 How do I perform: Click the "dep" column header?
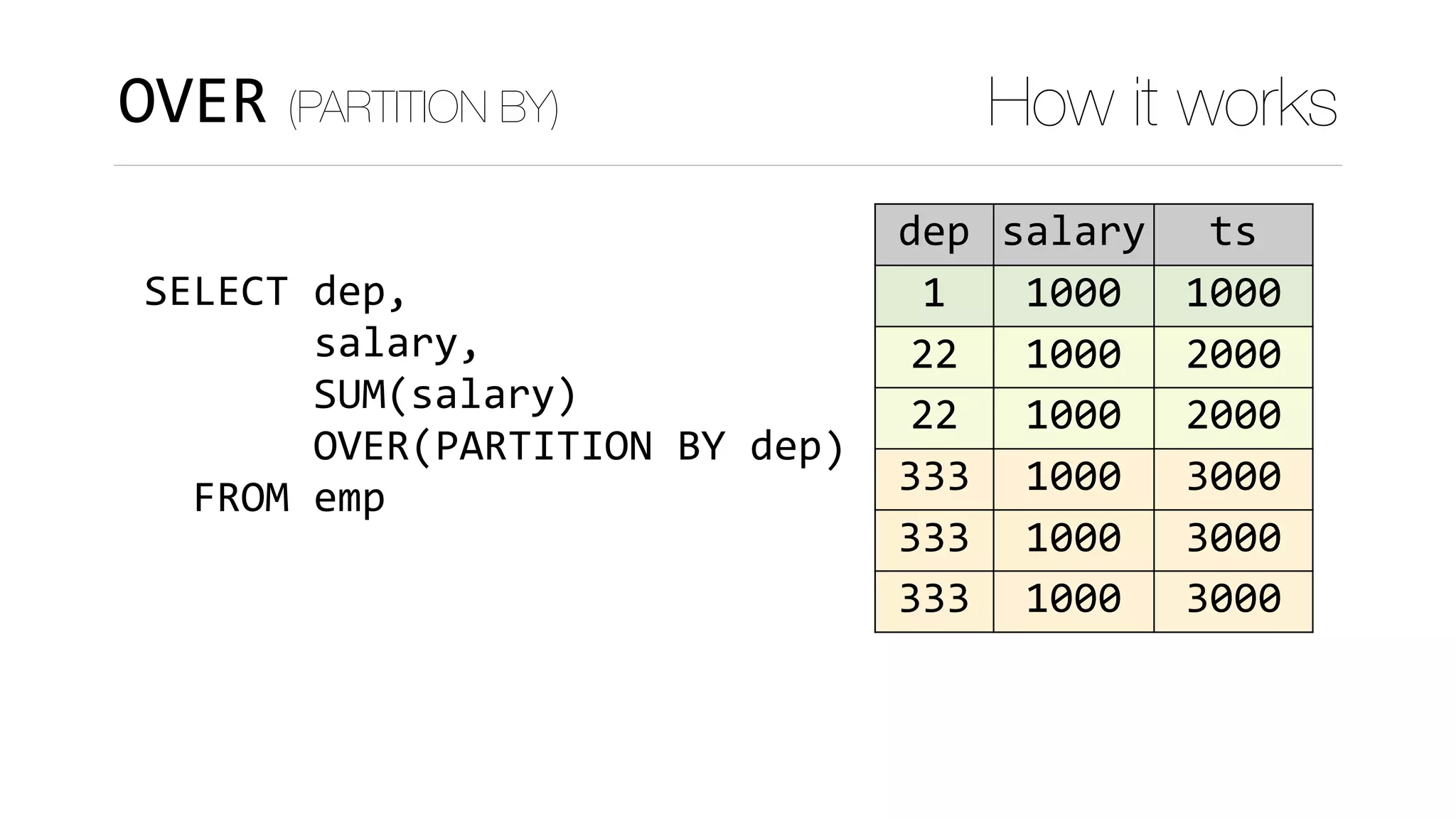click(x=934, y=235)
